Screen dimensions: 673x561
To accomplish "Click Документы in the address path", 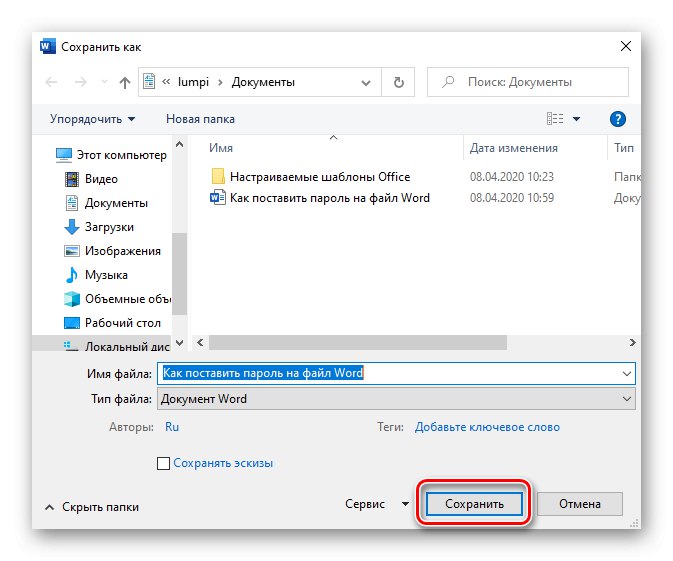I will click(263, 82).
